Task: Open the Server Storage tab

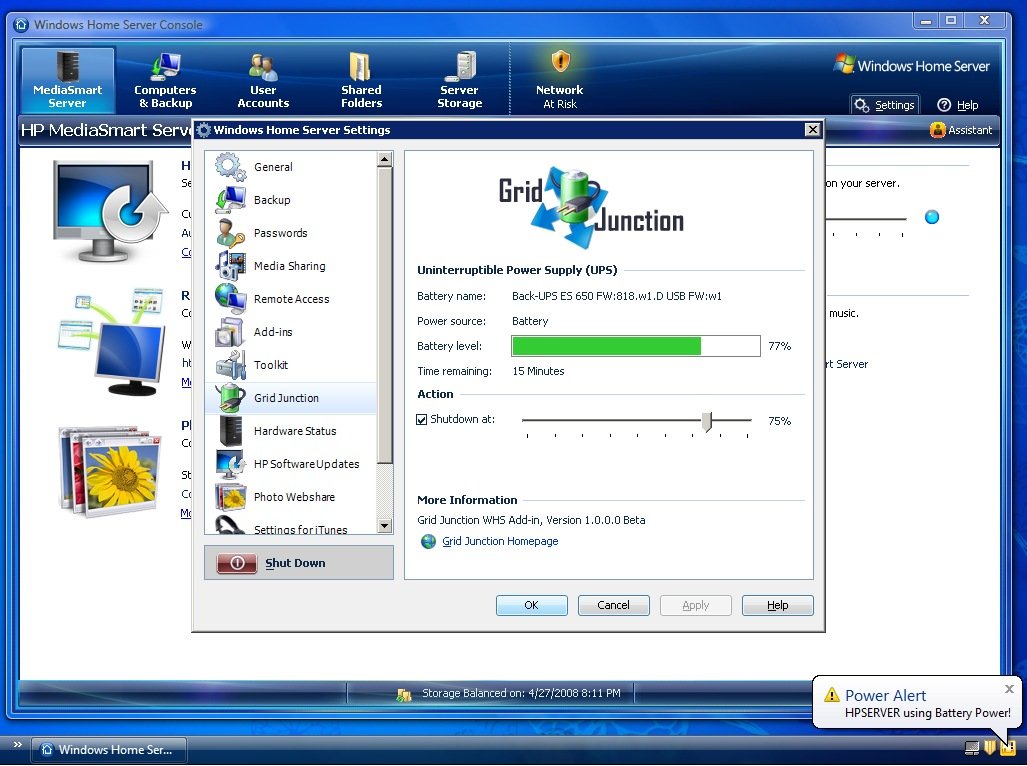Action: pos(459,80)
